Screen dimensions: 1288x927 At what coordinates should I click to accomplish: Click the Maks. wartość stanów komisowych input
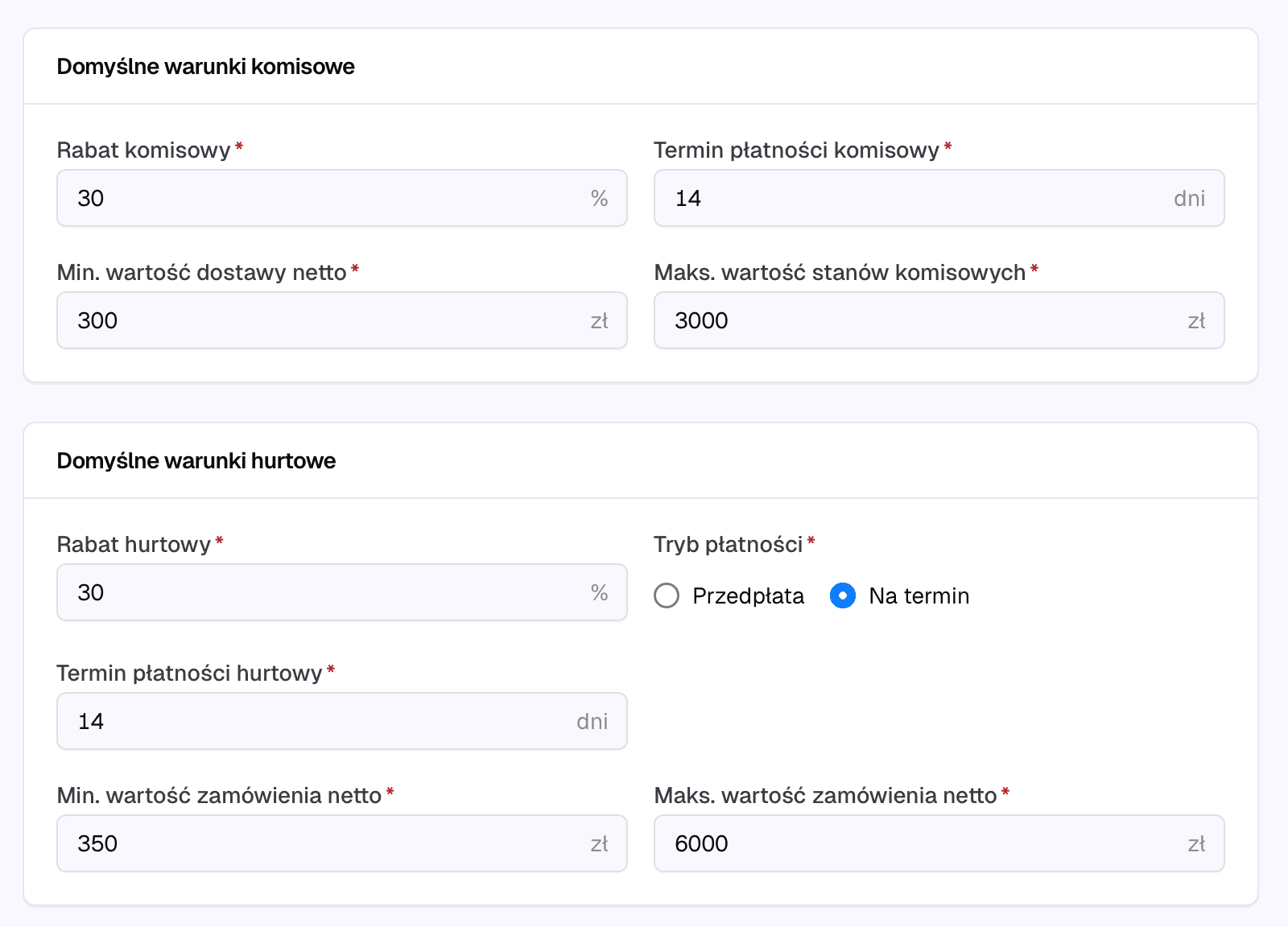[x=939, y=320]
